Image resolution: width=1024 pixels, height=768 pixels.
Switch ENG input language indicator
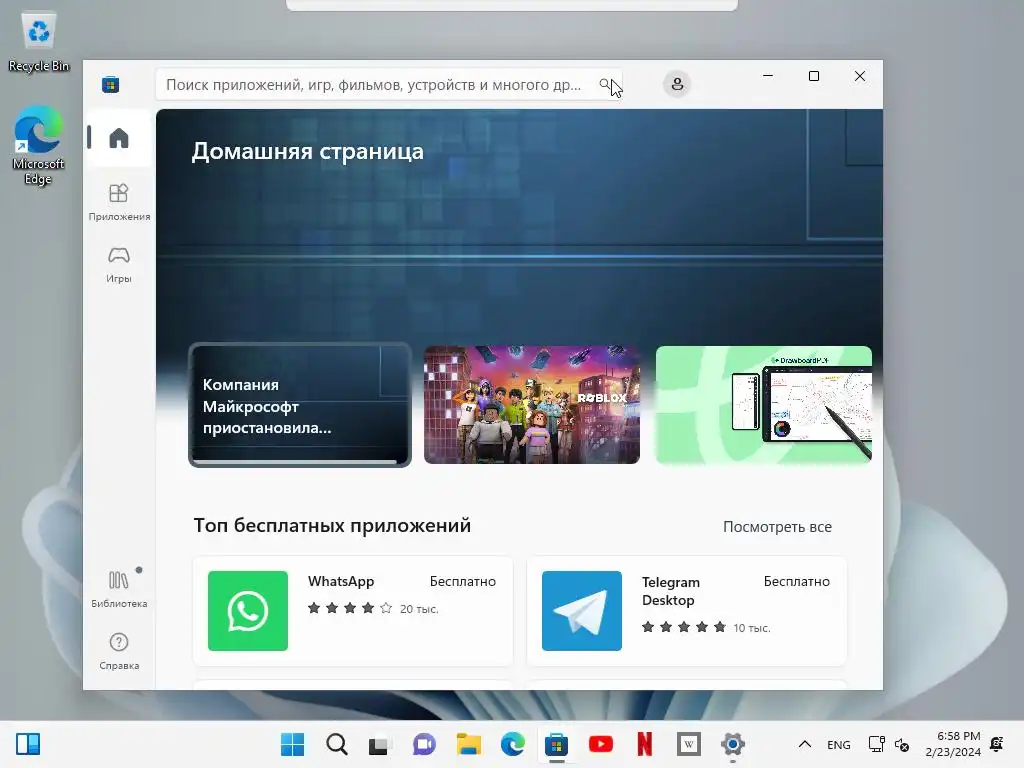[x=839, y=744]
